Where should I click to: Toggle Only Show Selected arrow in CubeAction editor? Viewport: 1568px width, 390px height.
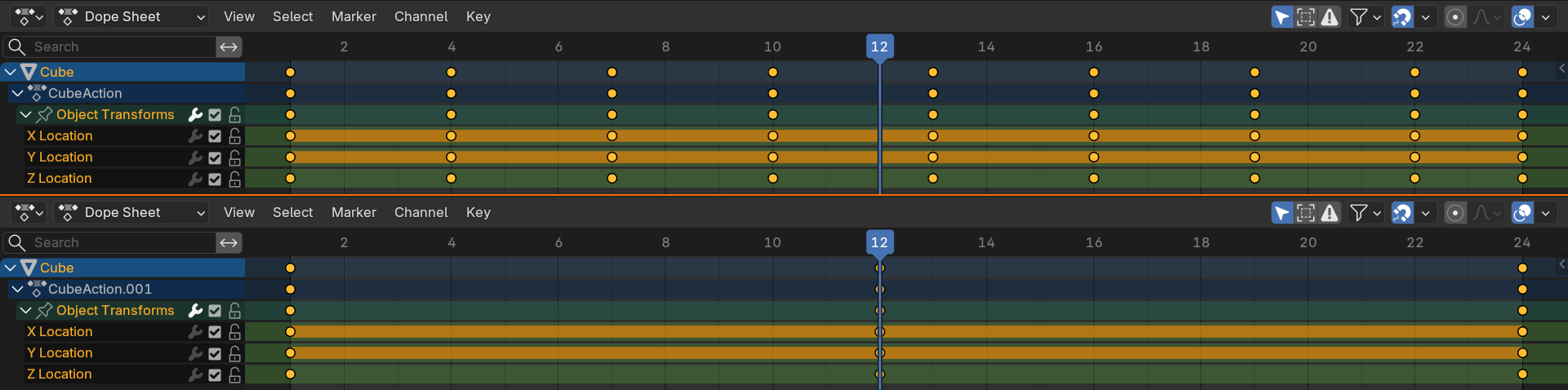pyautogui.click(x=1282, y=16)
